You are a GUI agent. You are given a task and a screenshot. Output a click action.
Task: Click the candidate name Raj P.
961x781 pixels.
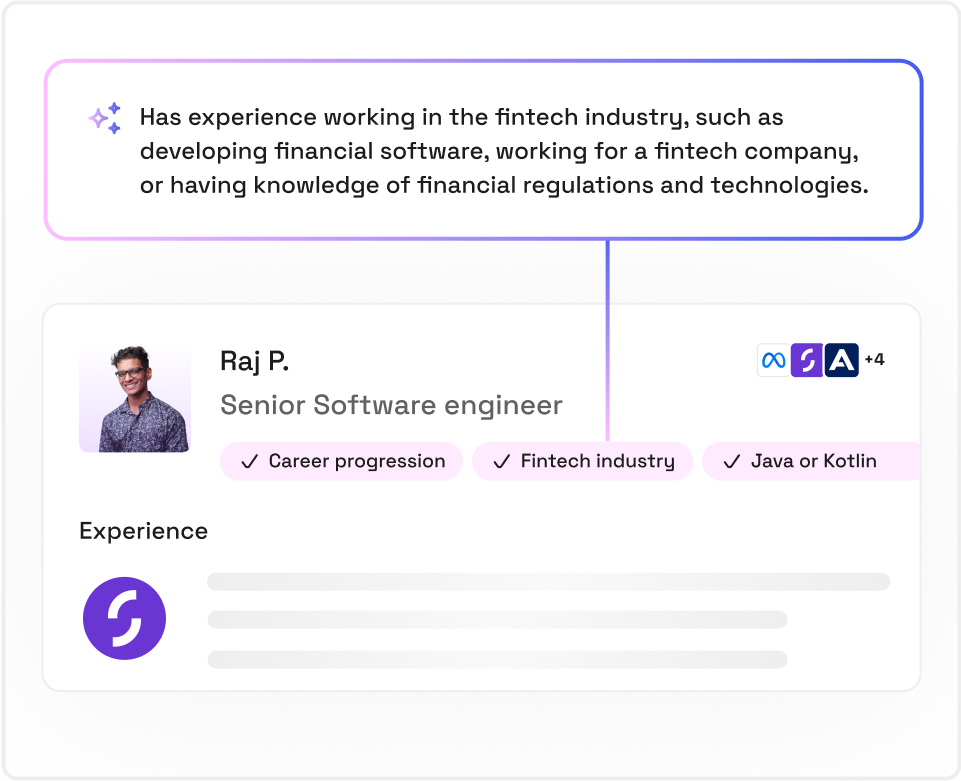pyautogui.click(x=254, y=362)
